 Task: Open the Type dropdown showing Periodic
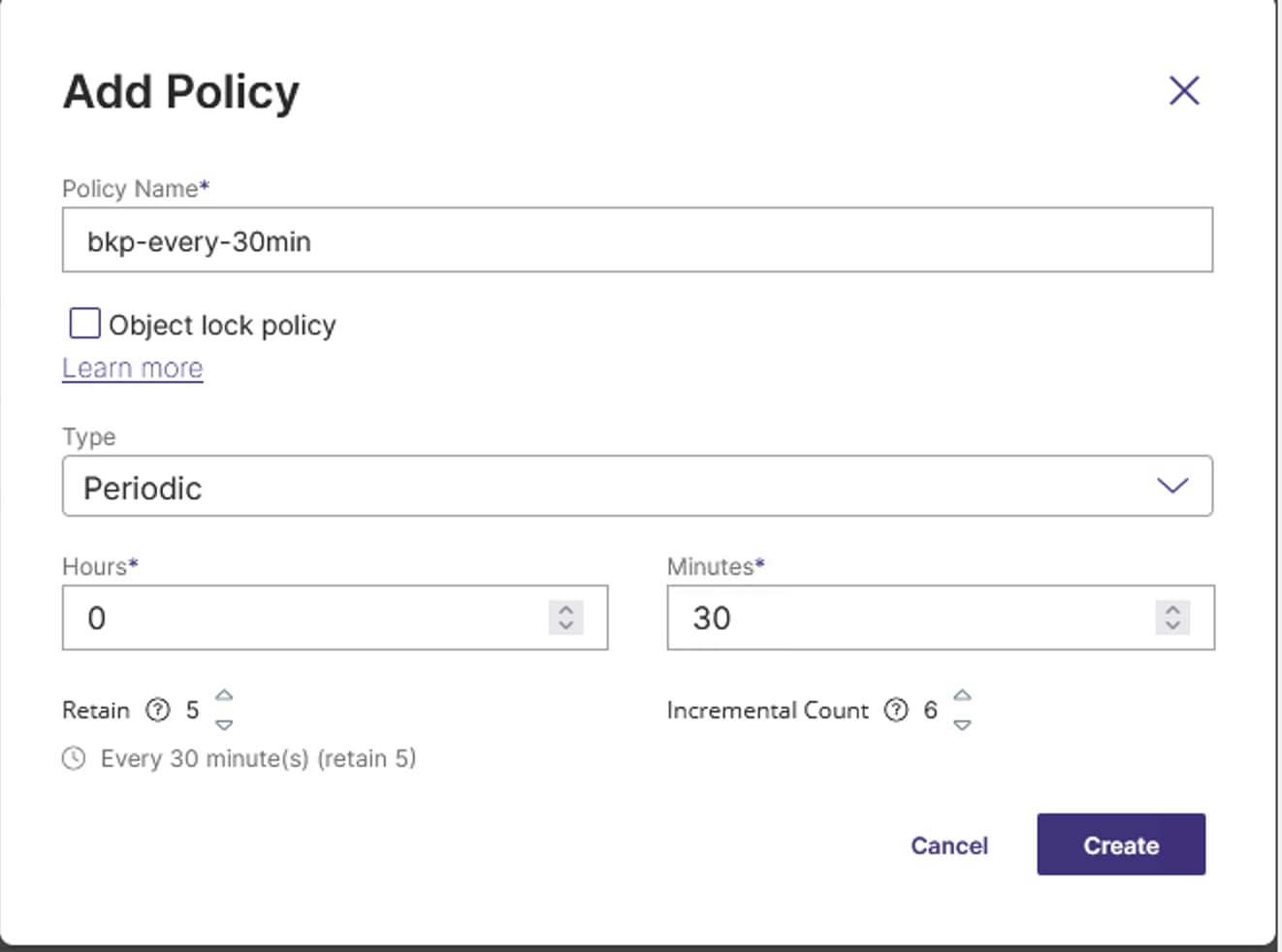(638, 486)
